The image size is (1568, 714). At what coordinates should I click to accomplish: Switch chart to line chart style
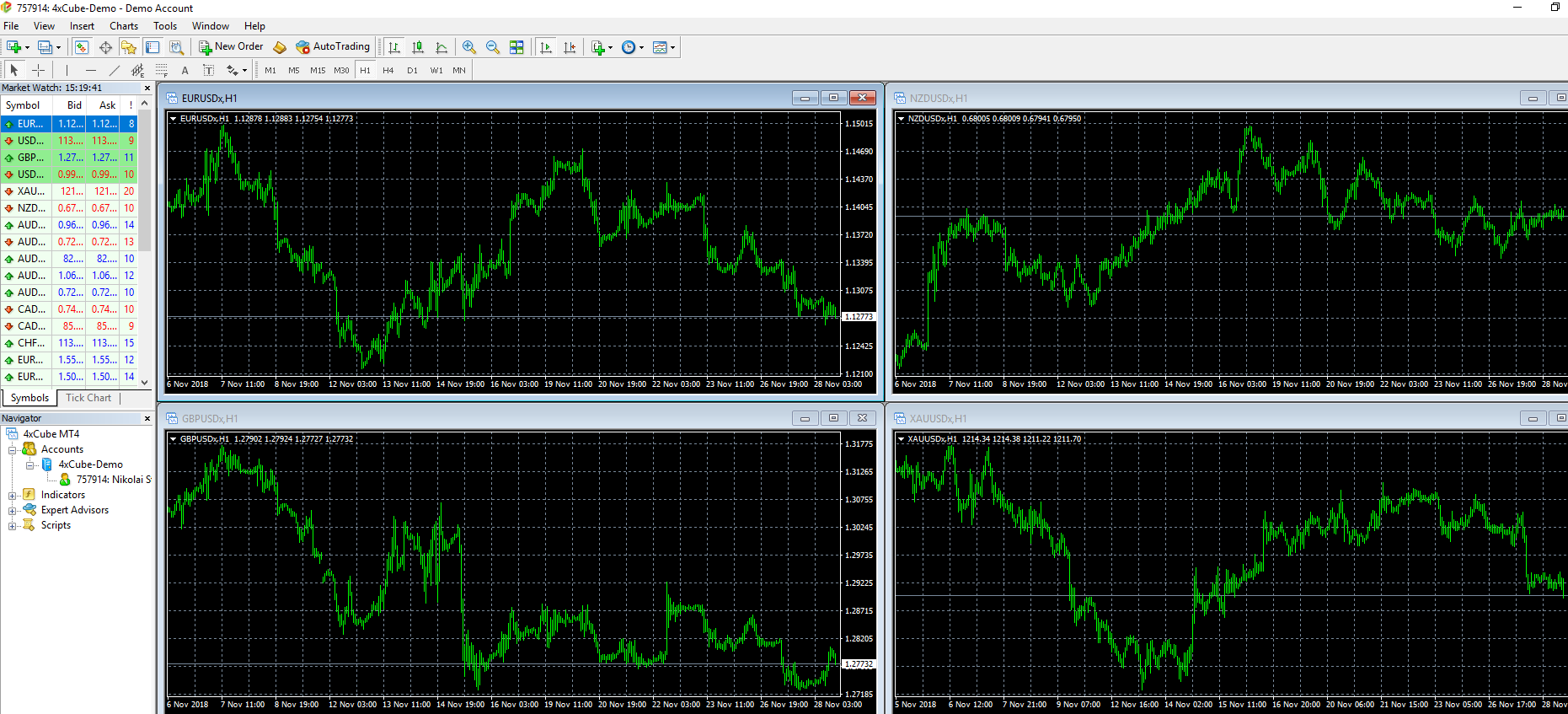(442, 47)
